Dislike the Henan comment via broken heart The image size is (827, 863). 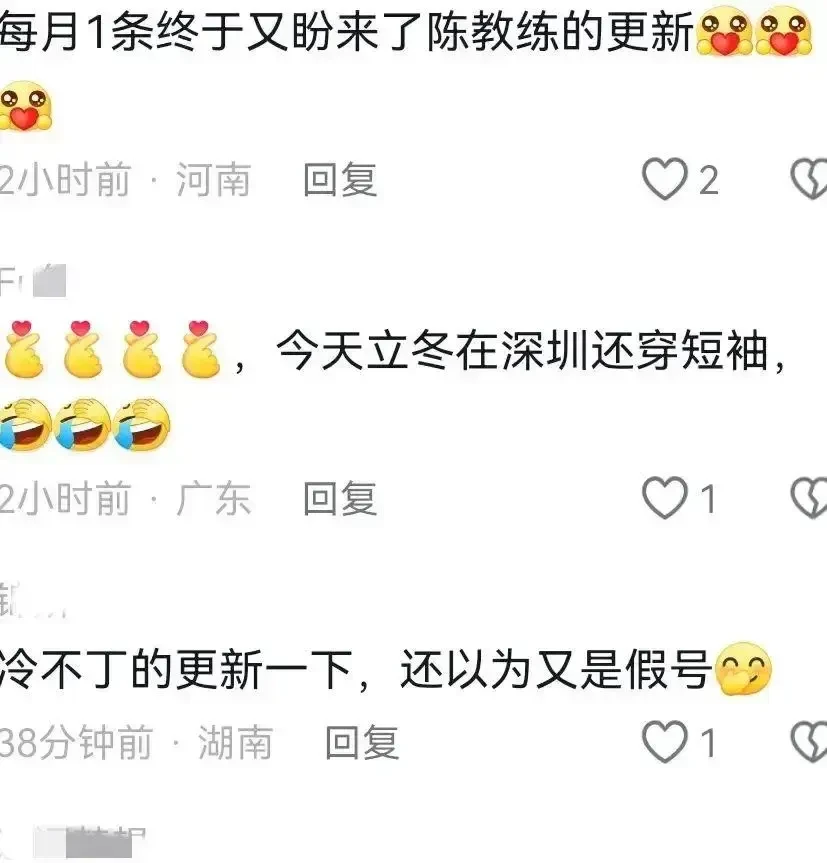pos(808,179)
